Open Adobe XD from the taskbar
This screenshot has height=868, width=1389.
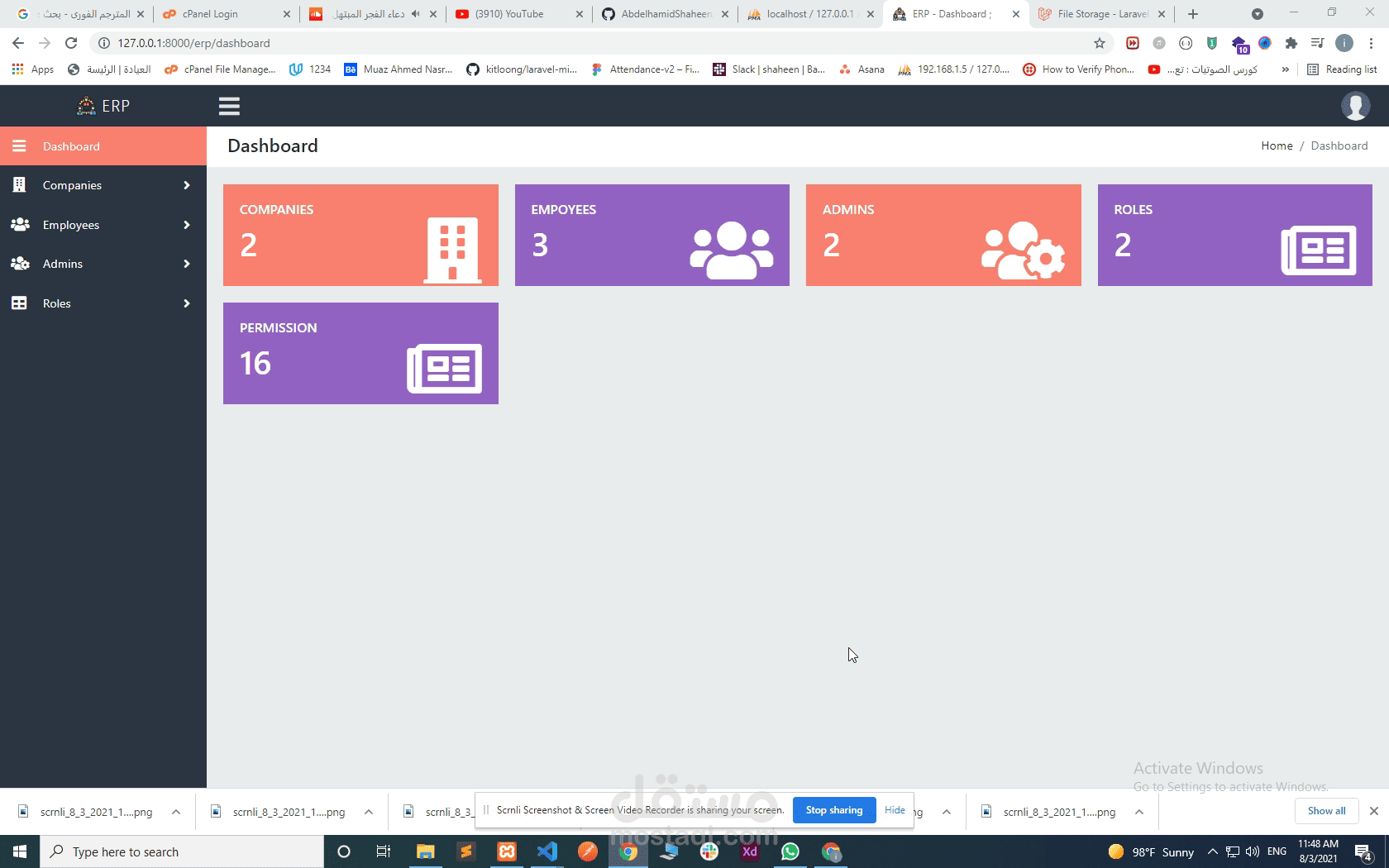(x=750, y=851)
